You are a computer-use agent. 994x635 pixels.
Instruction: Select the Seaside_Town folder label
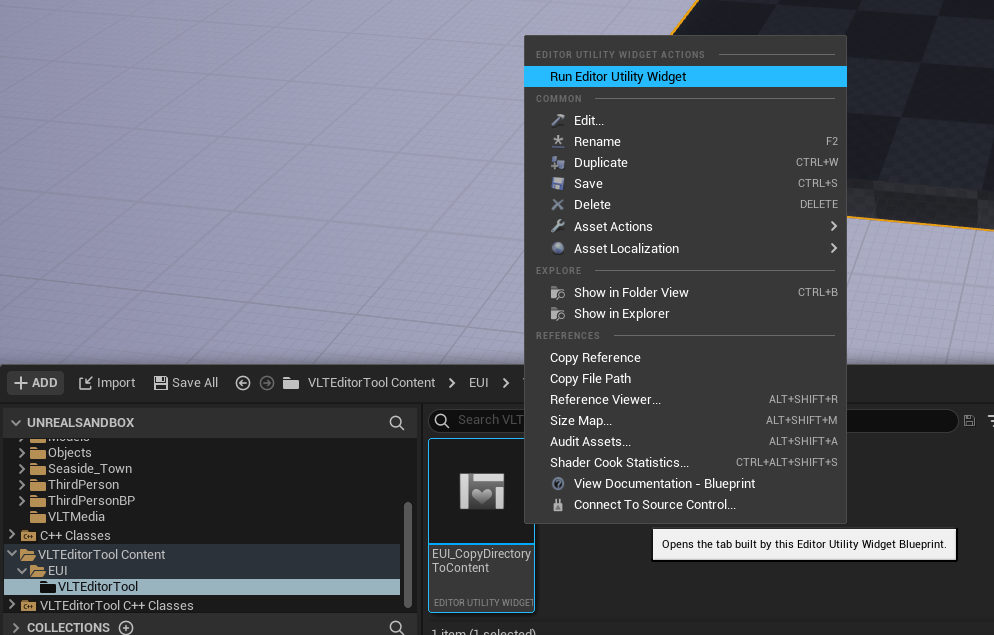[x=90, y=469]
